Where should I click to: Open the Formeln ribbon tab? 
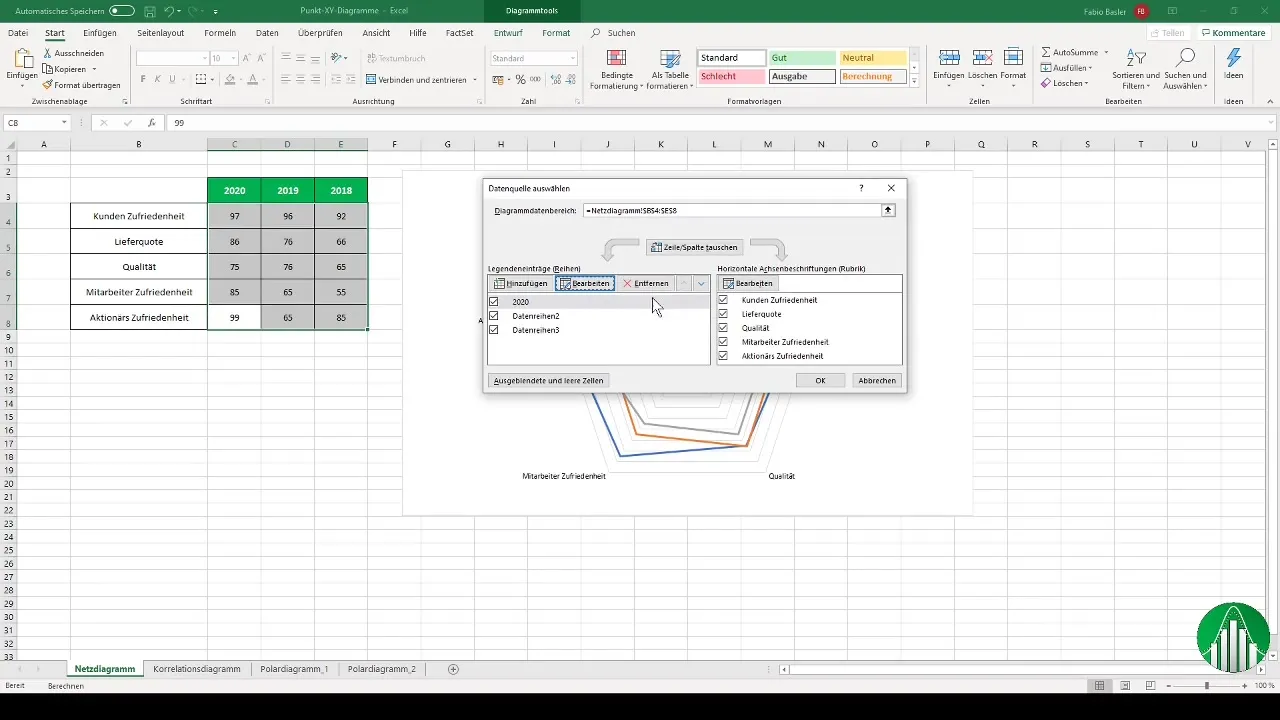pos(220,33)
